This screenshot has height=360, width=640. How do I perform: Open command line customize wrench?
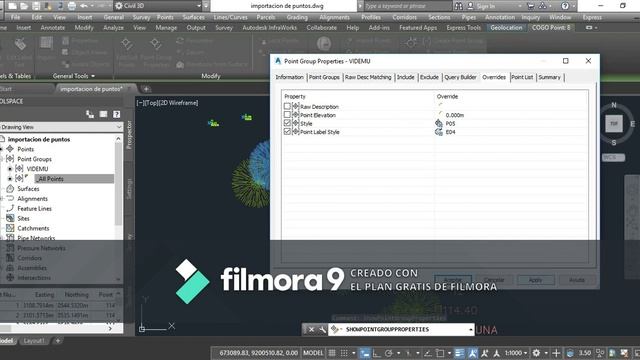(x=322, y=329)
